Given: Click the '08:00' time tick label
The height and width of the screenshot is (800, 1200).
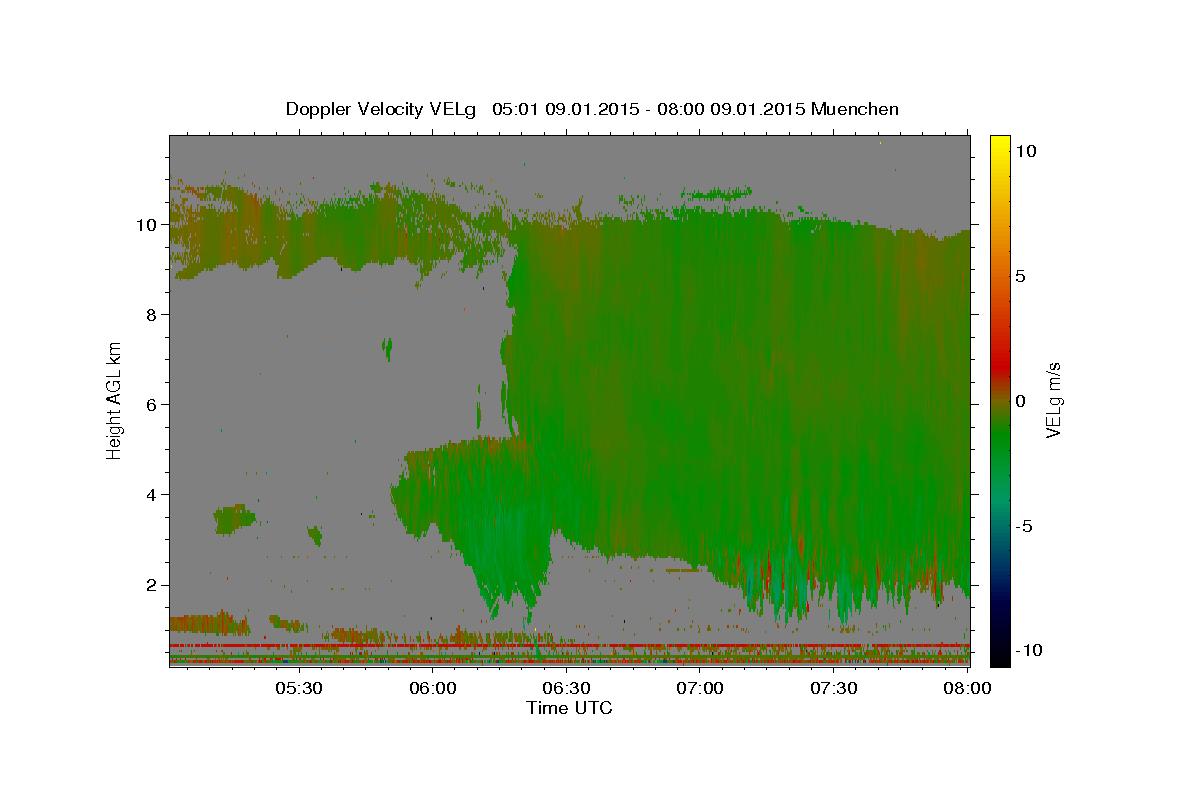Looking at the screenshot, I should [967, 688].
